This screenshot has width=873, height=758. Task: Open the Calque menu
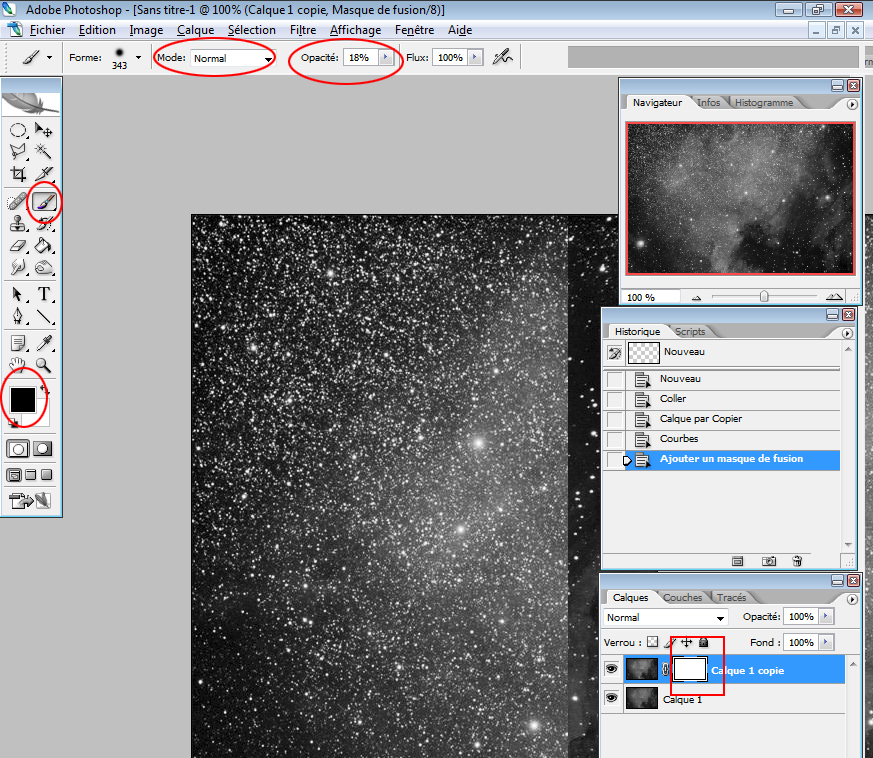(195, 30)
